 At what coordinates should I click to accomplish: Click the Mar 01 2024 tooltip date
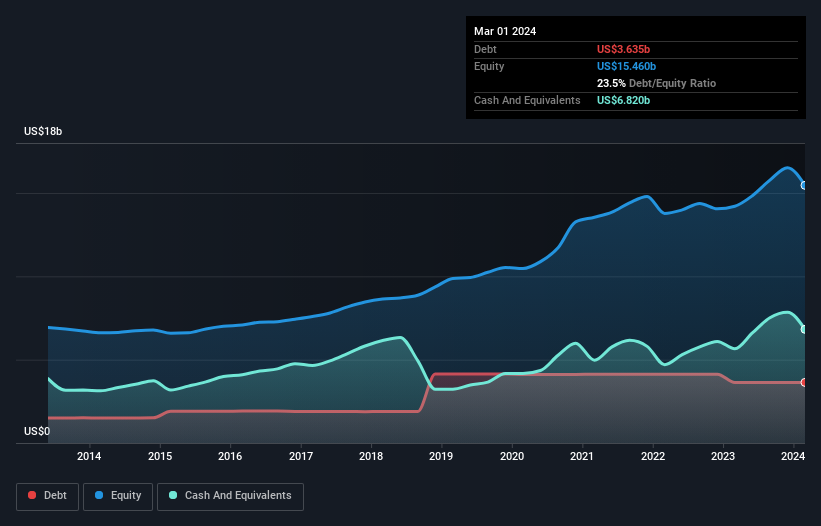point(505,31)
